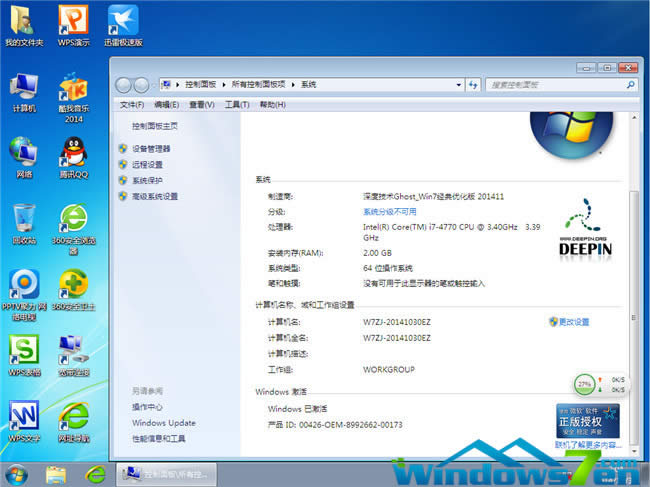Image resolution: width=650 pixels, height=487 pixels.
Task: Click the 系统分级不可用 rating link
Action: pyautogui.click(x=390, y=212)
